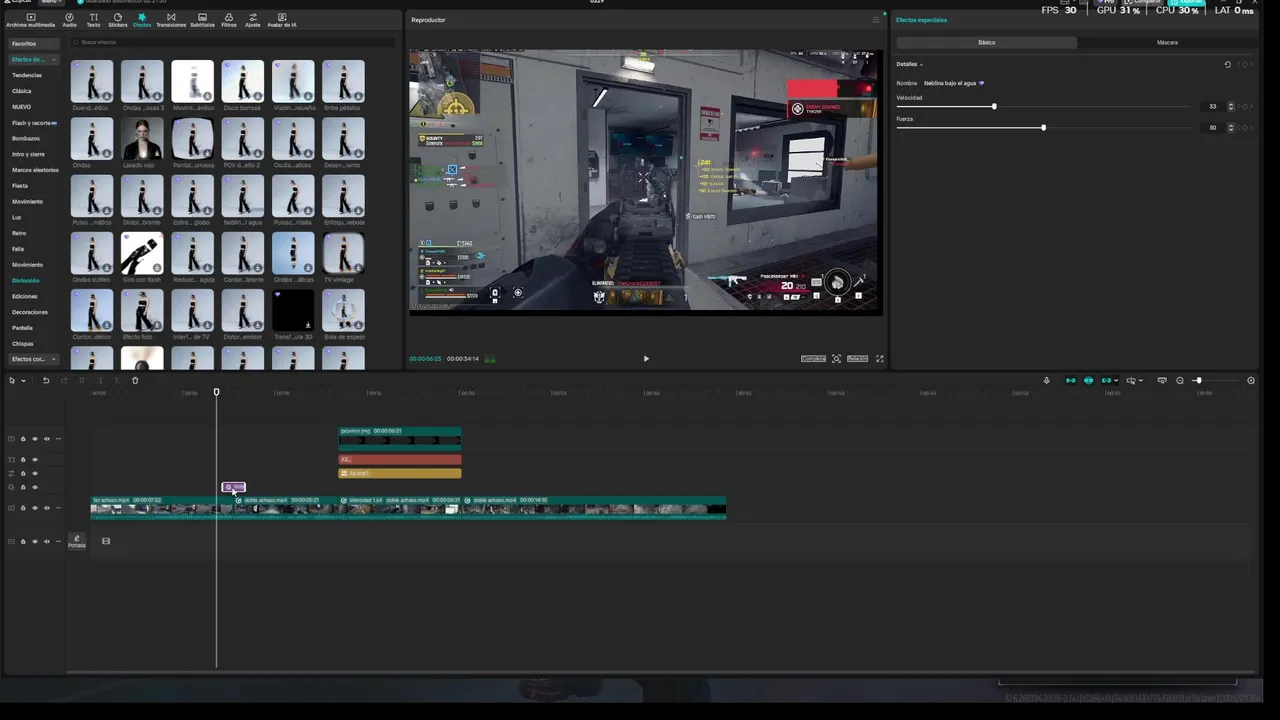Open the Filtros tab icon

(229, 17)
